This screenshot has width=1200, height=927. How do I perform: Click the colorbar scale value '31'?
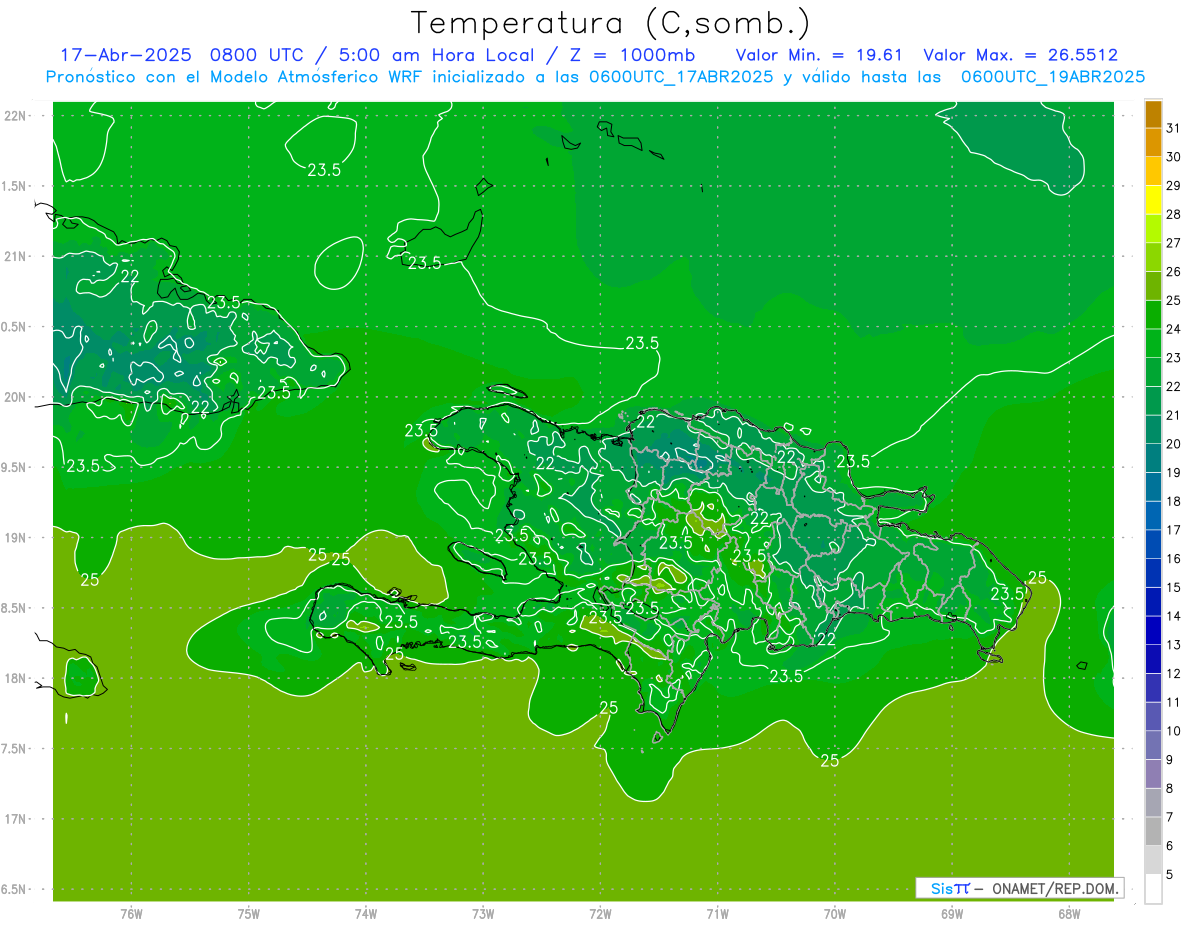pyautogui.click(x=1174, y=128)
